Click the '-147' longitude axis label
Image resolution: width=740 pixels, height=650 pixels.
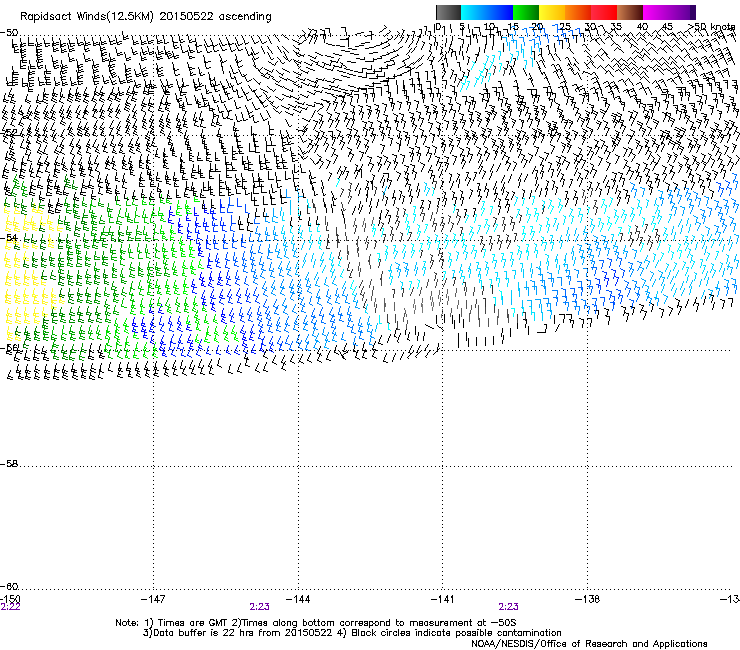point(153,599)
